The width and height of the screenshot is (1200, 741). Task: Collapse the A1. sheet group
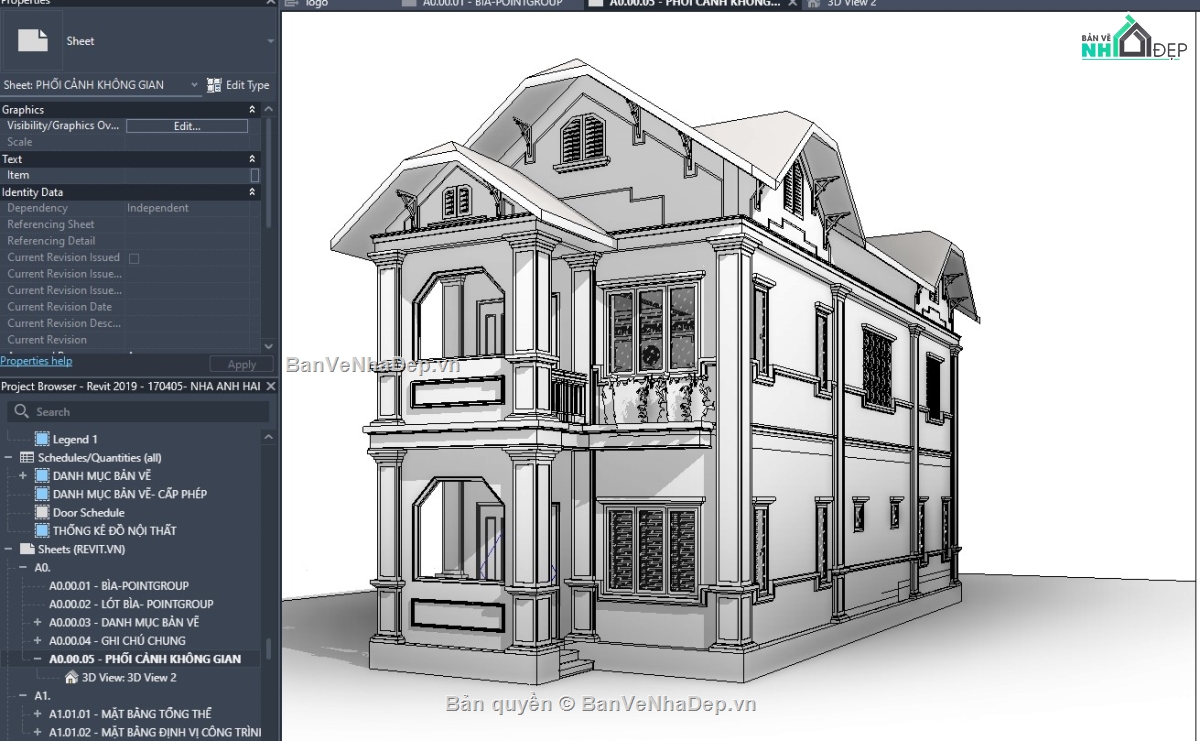23,695
